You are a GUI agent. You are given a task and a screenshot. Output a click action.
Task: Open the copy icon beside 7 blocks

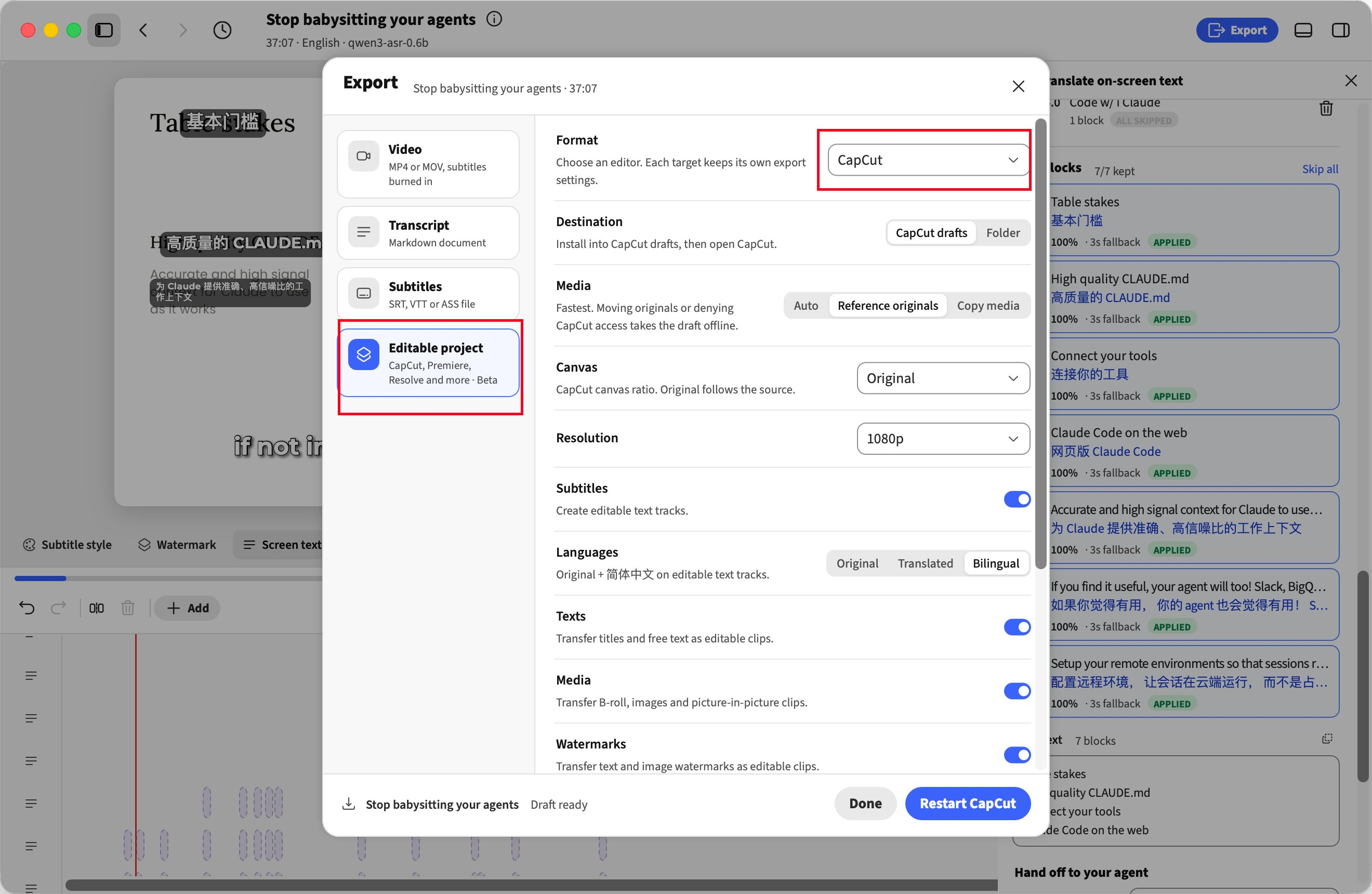1326,739
